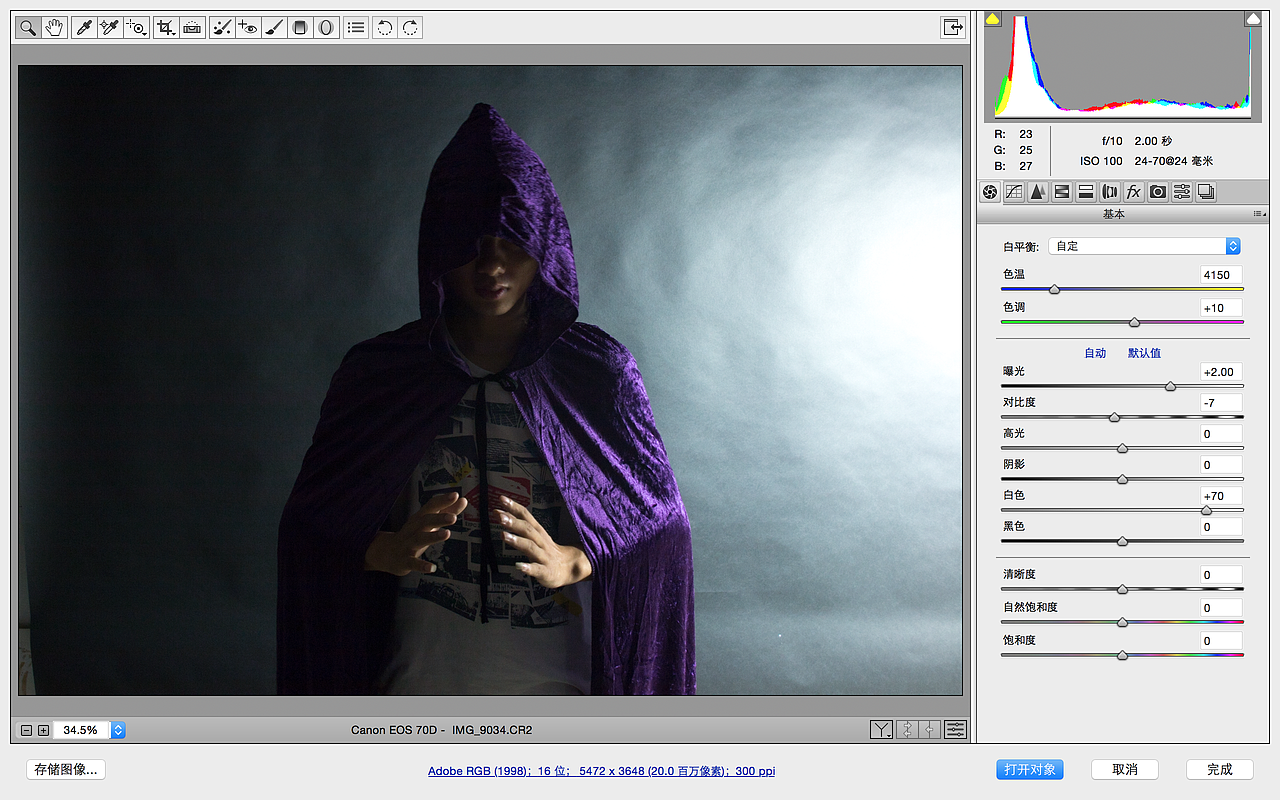Open workflow options link Adobe RGB (1998)
This screenshot has width=1280, height=800.
pyautogui.click(x=601, y=771)
